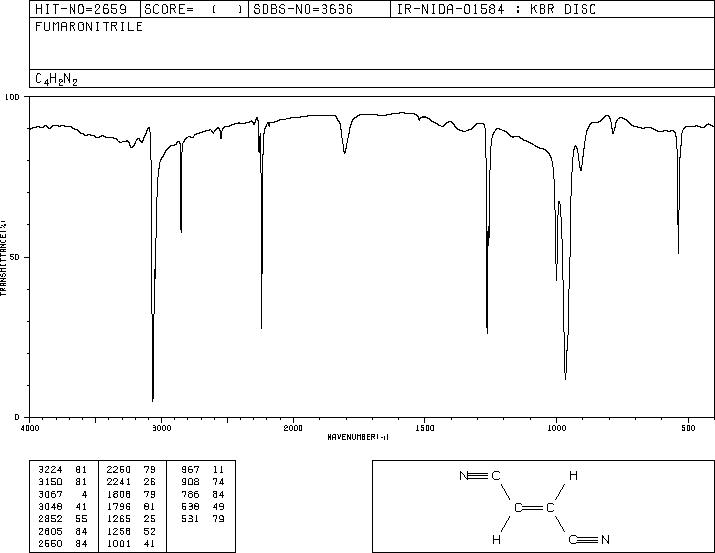Viewport: 715px width, 553px height.
Task: Click the 3000 tick label on the x-axis
Action: click(161, 428)
